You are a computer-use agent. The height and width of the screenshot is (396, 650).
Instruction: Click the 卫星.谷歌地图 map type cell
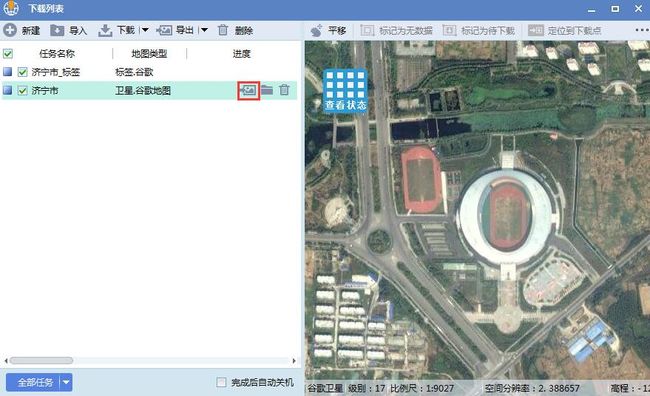pos(143,90)
